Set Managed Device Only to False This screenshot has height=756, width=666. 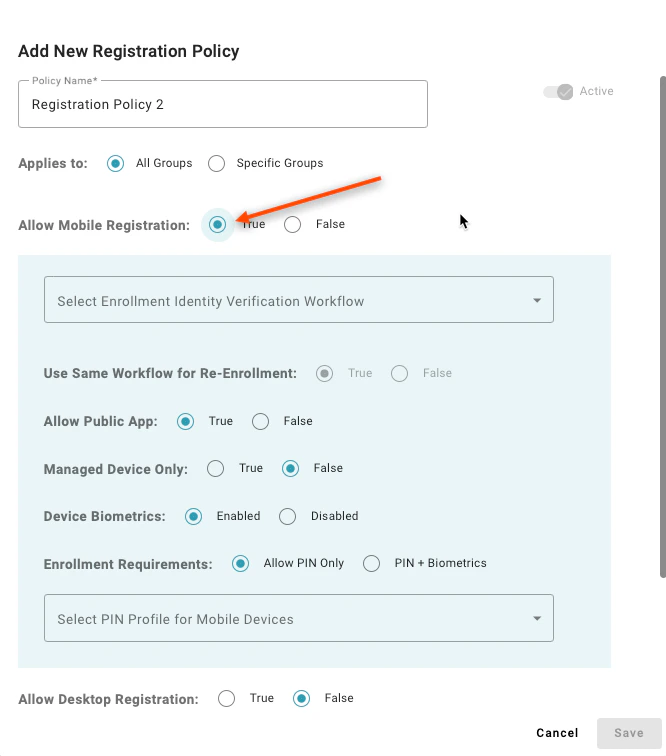click(x=290, y=468)
